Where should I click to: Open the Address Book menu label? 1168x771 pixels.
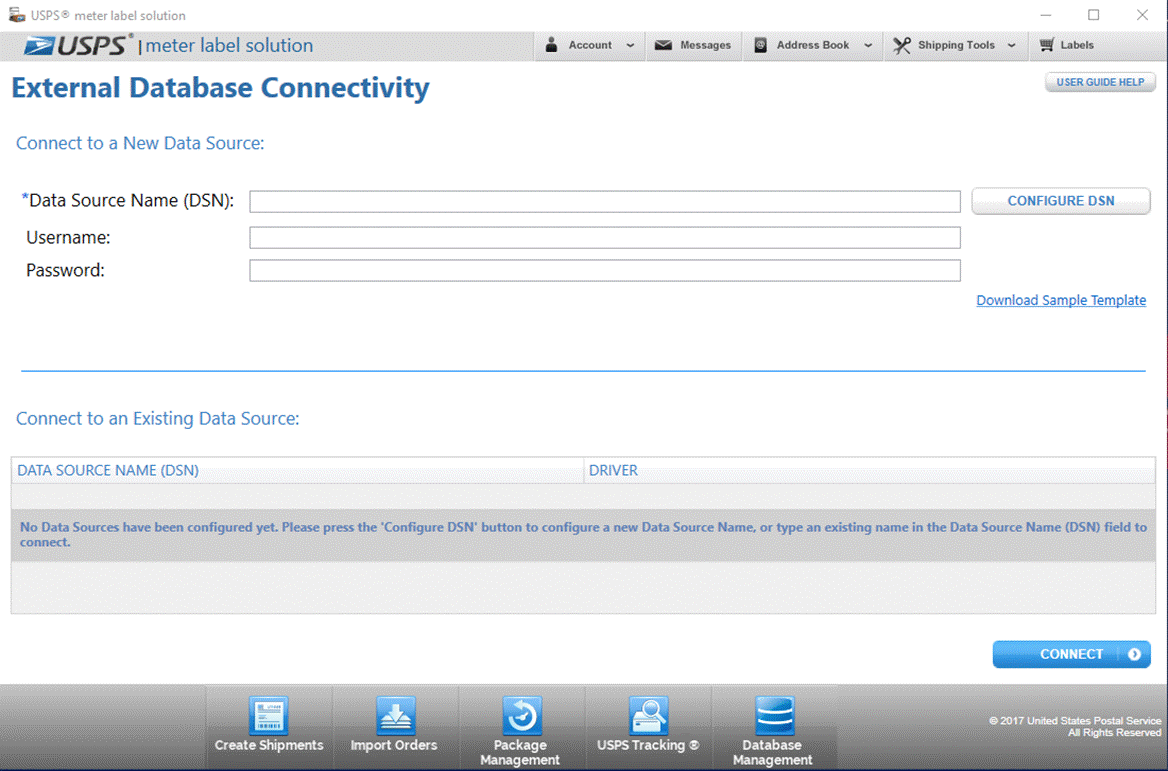click(x=813, y=45)
